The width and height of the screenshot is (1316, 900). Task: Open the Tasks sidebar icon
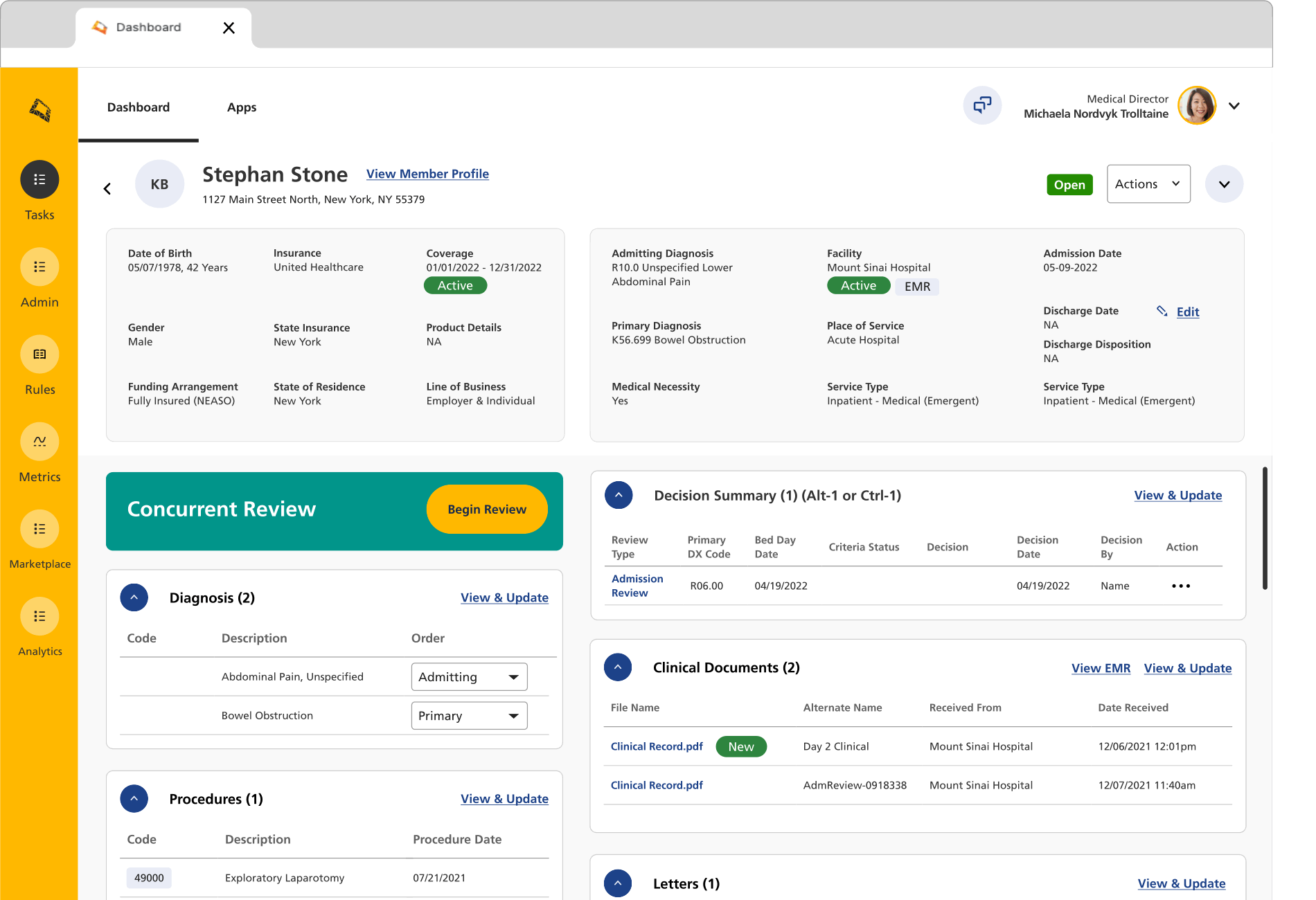pos(39,180)
